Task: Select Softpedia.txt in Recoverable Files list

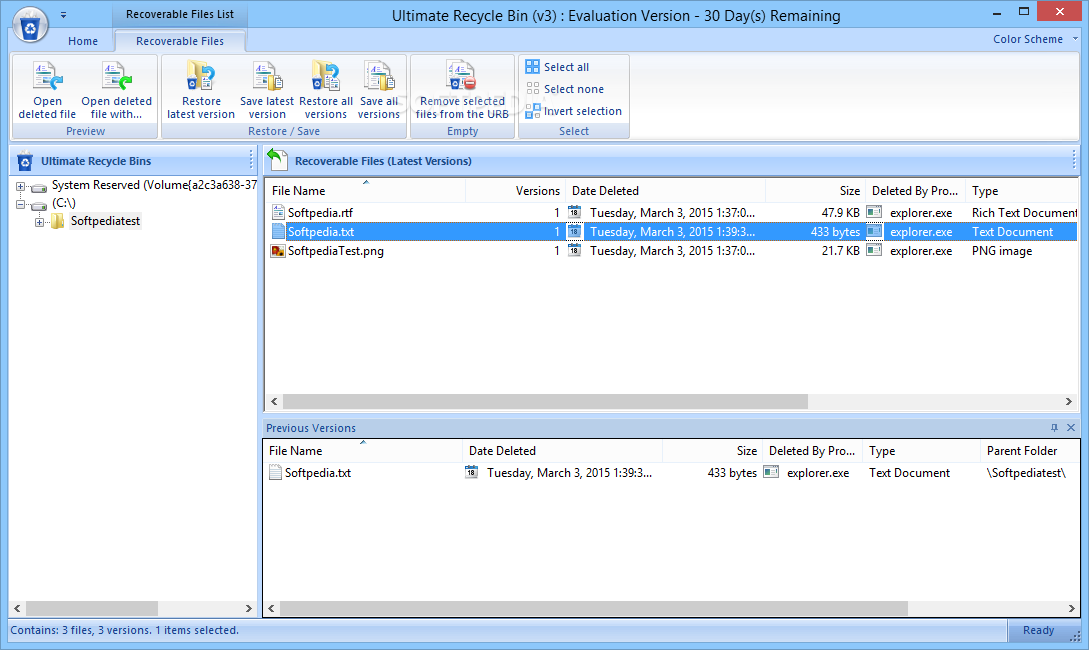Action: point(672,231)
